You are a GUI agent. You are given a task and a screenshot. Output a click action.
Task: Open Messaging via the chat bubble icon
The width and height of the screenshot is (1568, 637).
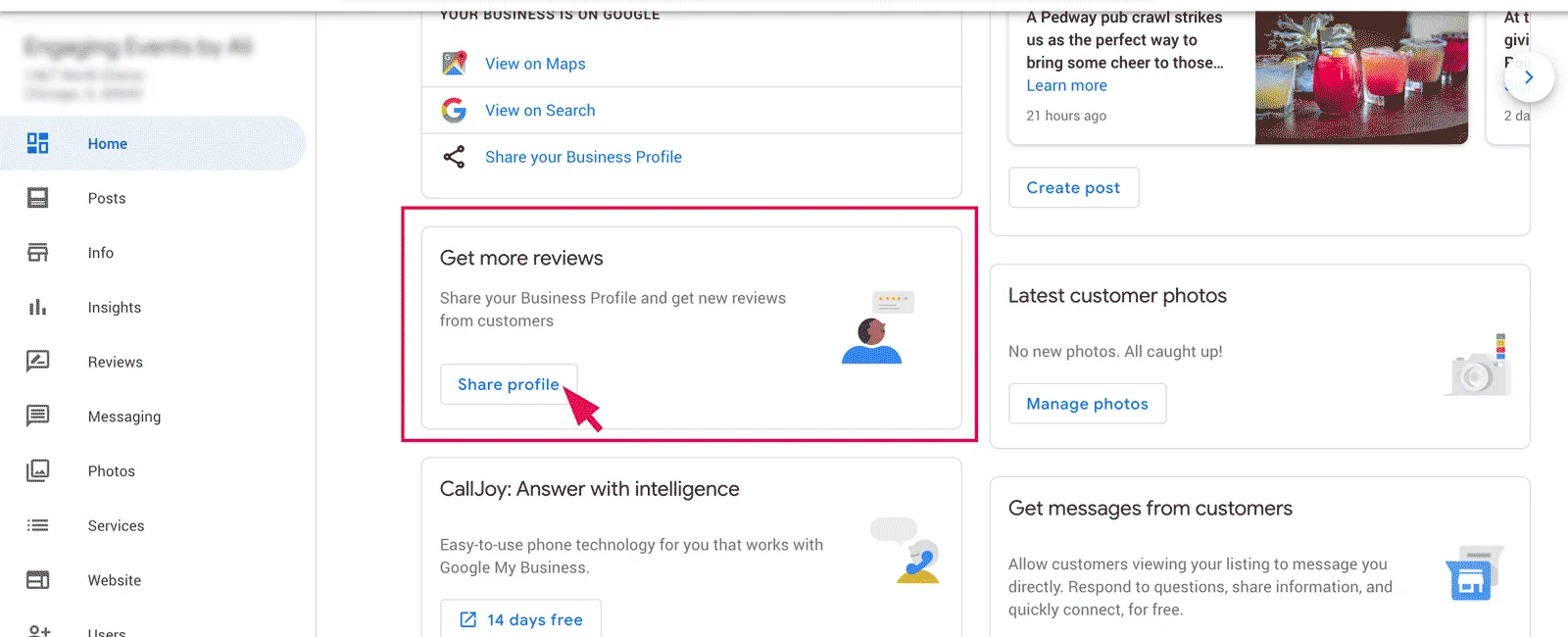(x=37, y=416)
